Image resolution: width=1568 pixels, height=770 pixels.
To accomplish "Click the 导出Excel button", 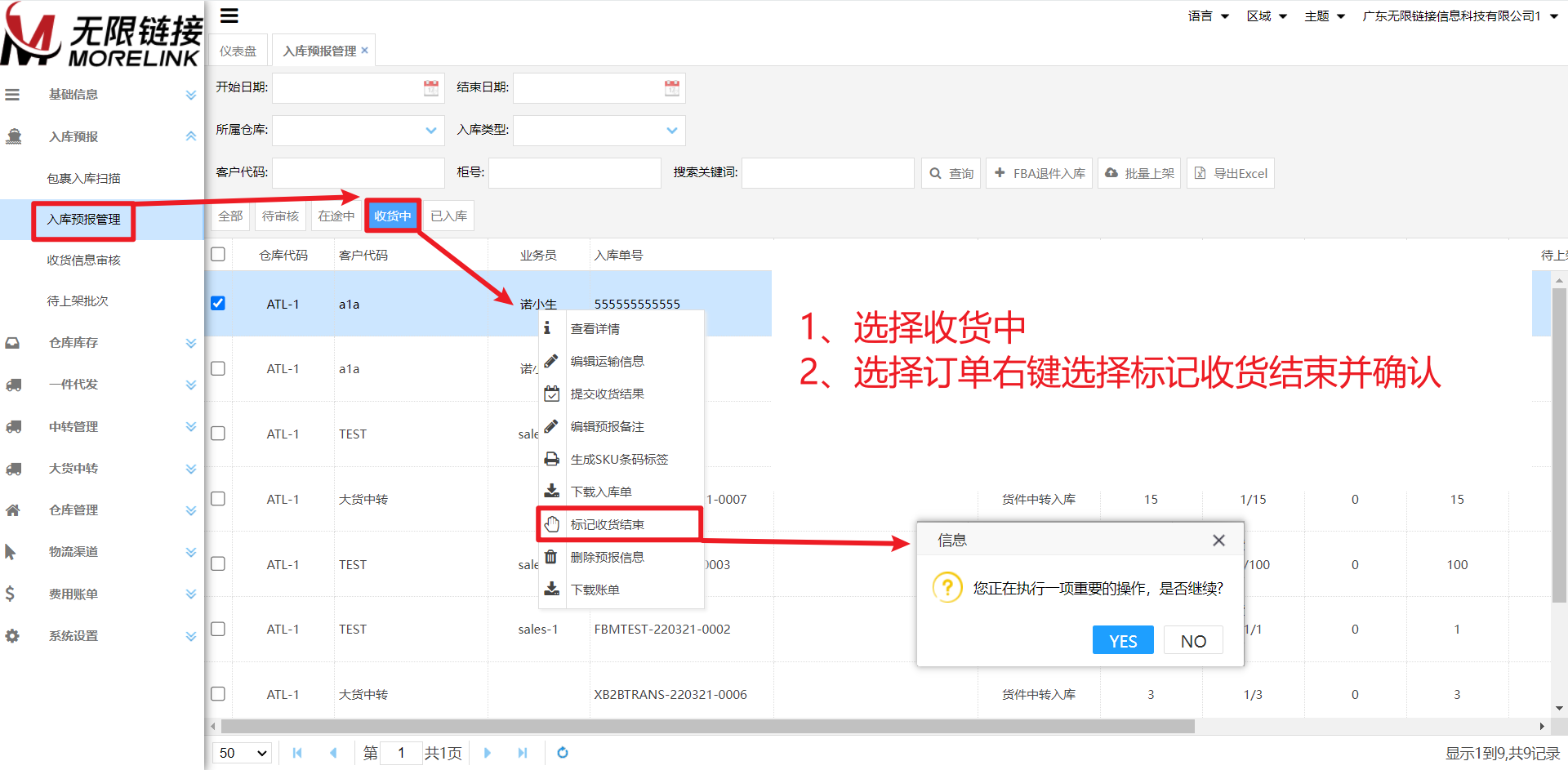I will 1231,173.
